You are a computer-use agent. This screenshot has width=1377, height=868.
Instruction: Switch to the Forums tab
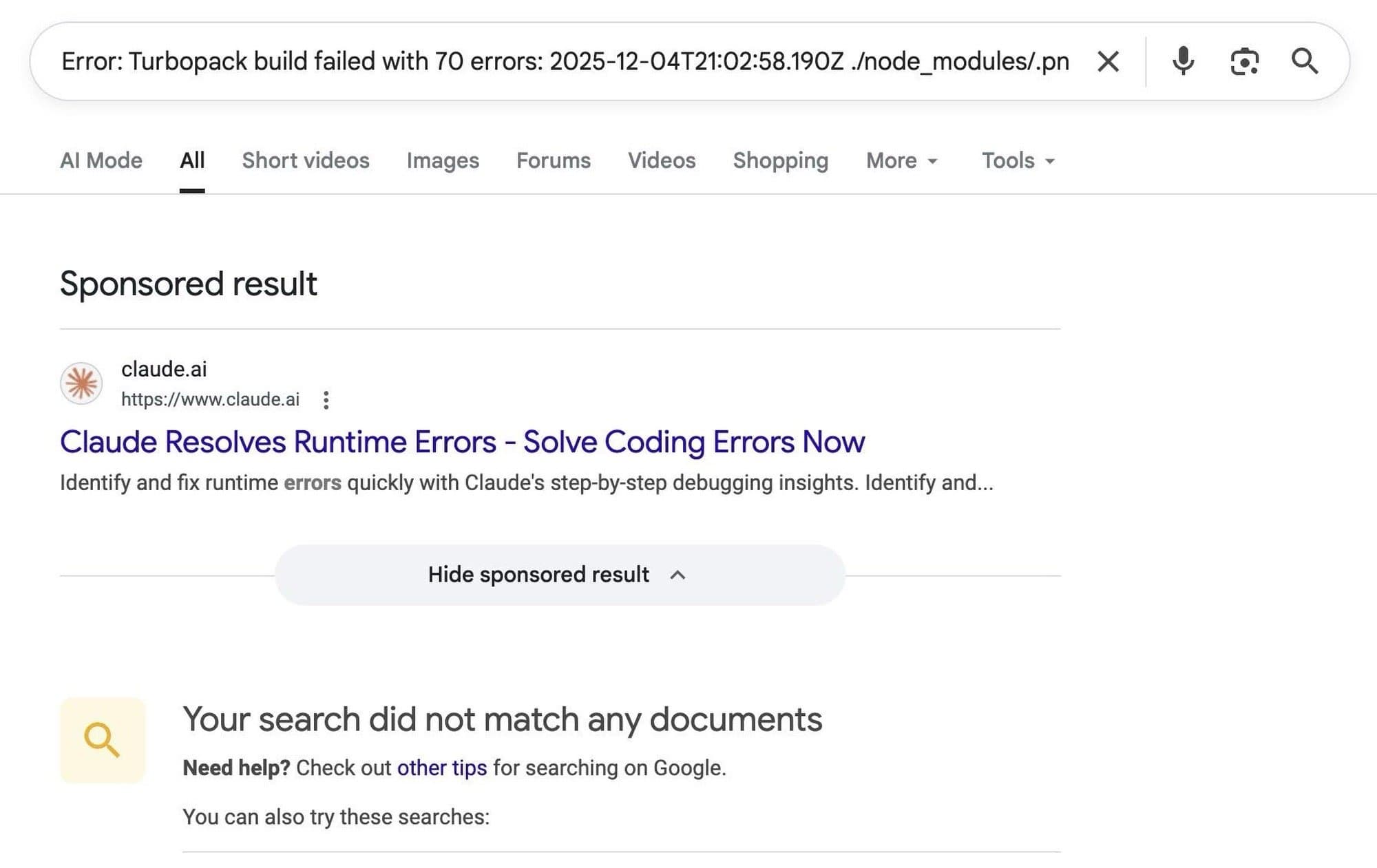coord(553,160)
